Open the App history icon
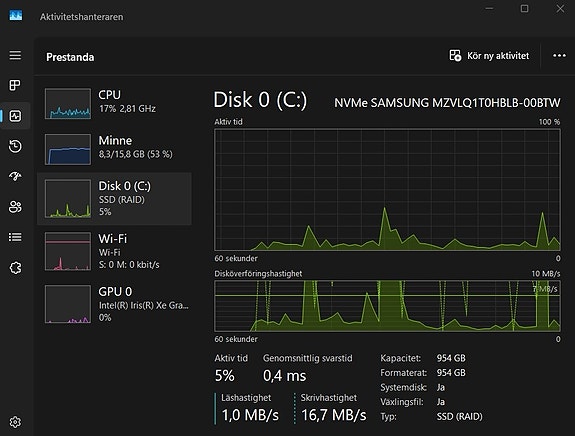This screenshot has width=575, height=436. pyautogui.click(x=15, y=146)
